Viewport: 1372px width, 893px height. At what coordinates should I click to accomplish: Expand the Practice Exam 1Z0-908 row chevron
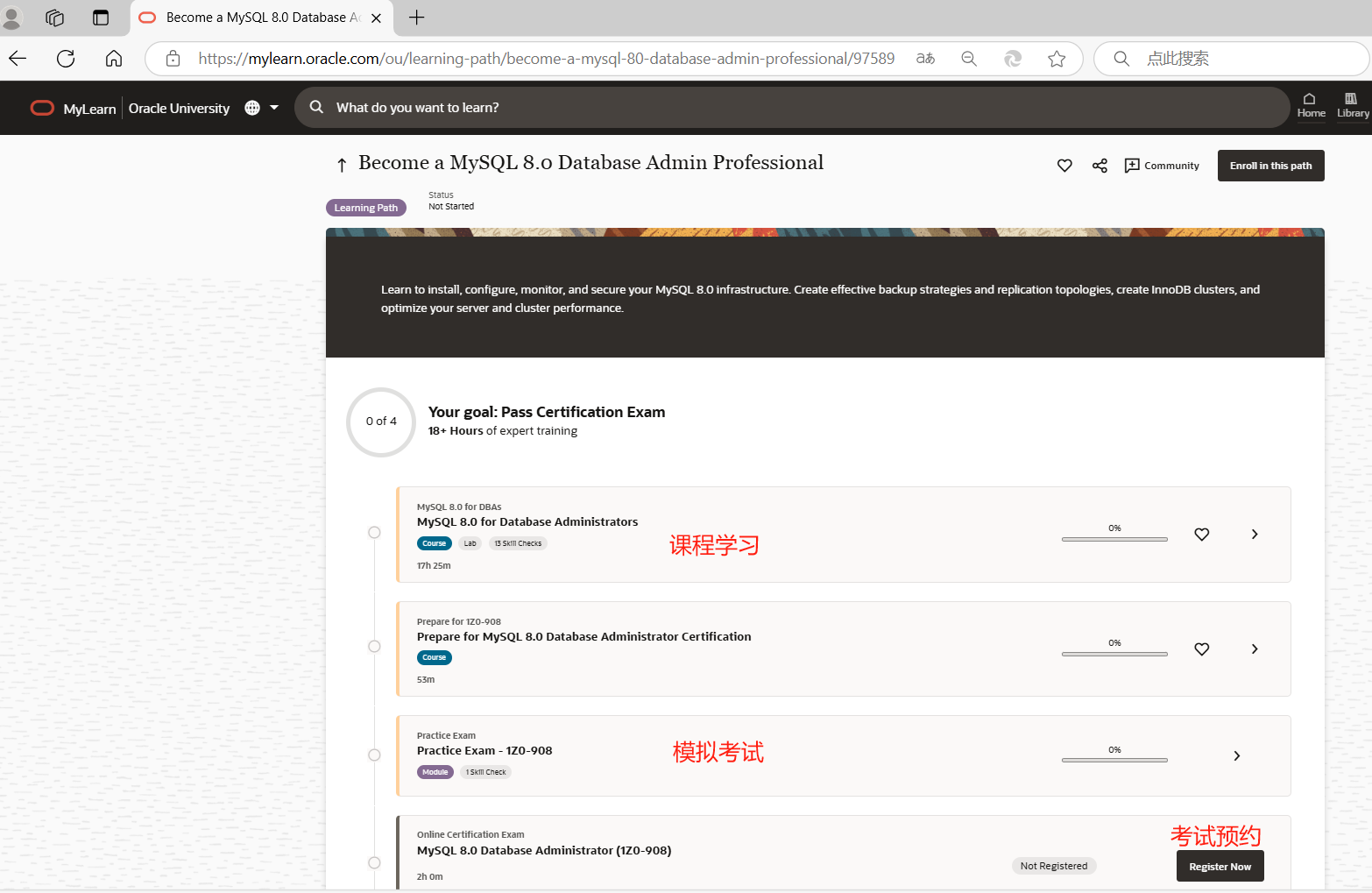point(1236,755)
